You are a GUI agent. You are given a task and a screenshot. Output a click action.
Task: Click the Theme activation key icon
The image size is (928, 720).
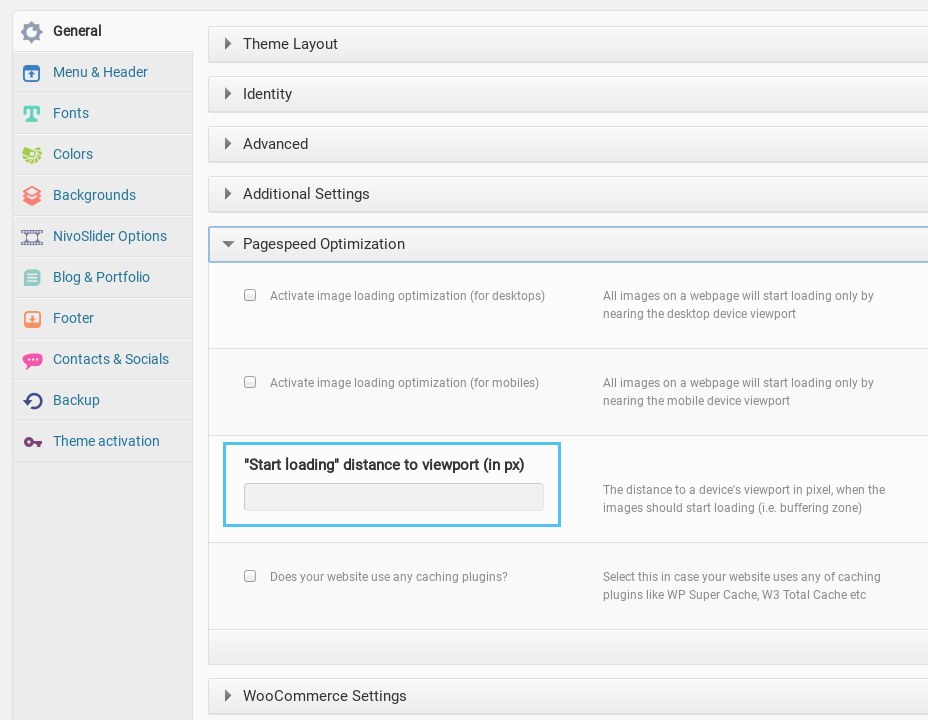(32, 441)
